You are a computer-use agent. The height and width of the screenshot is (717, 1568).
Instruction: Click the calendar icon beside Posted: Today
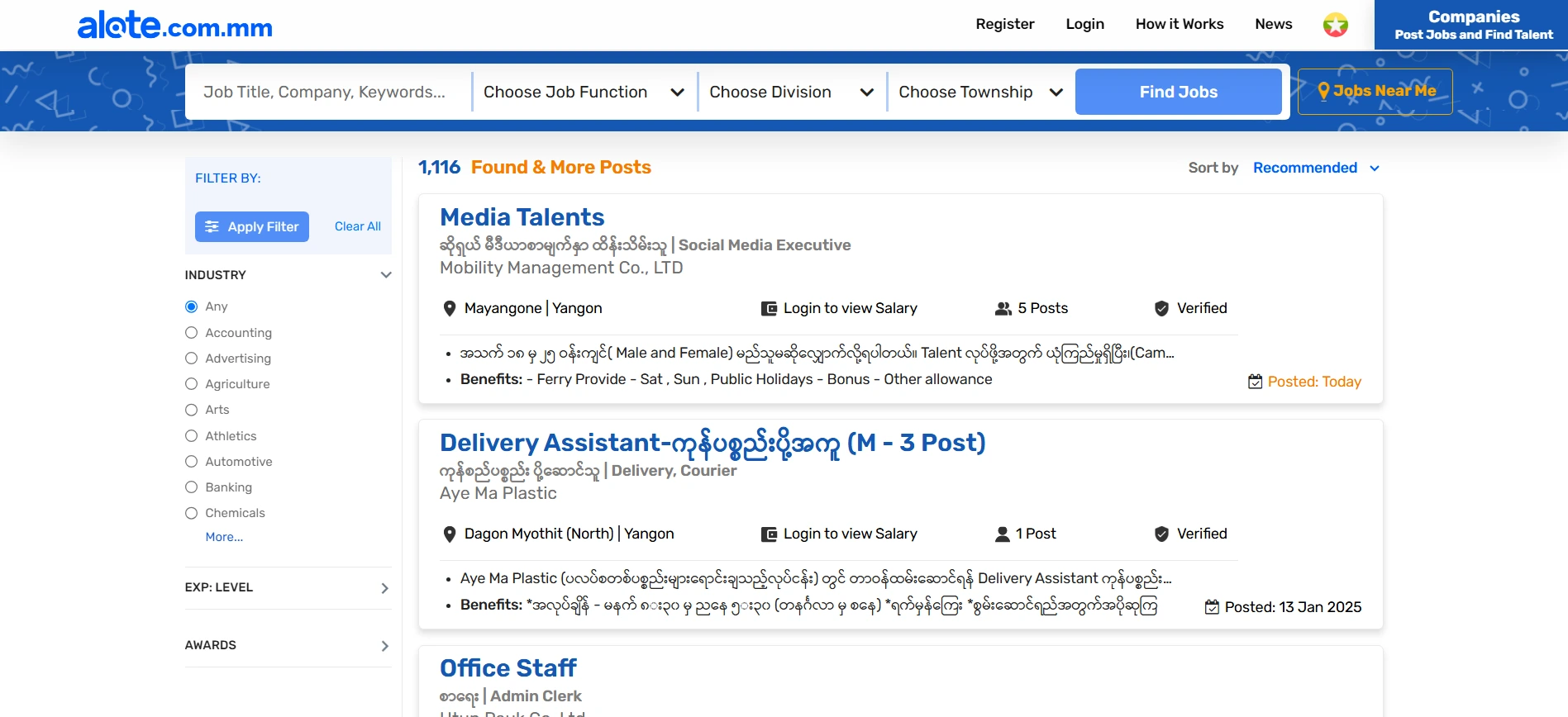point(1255,382)
